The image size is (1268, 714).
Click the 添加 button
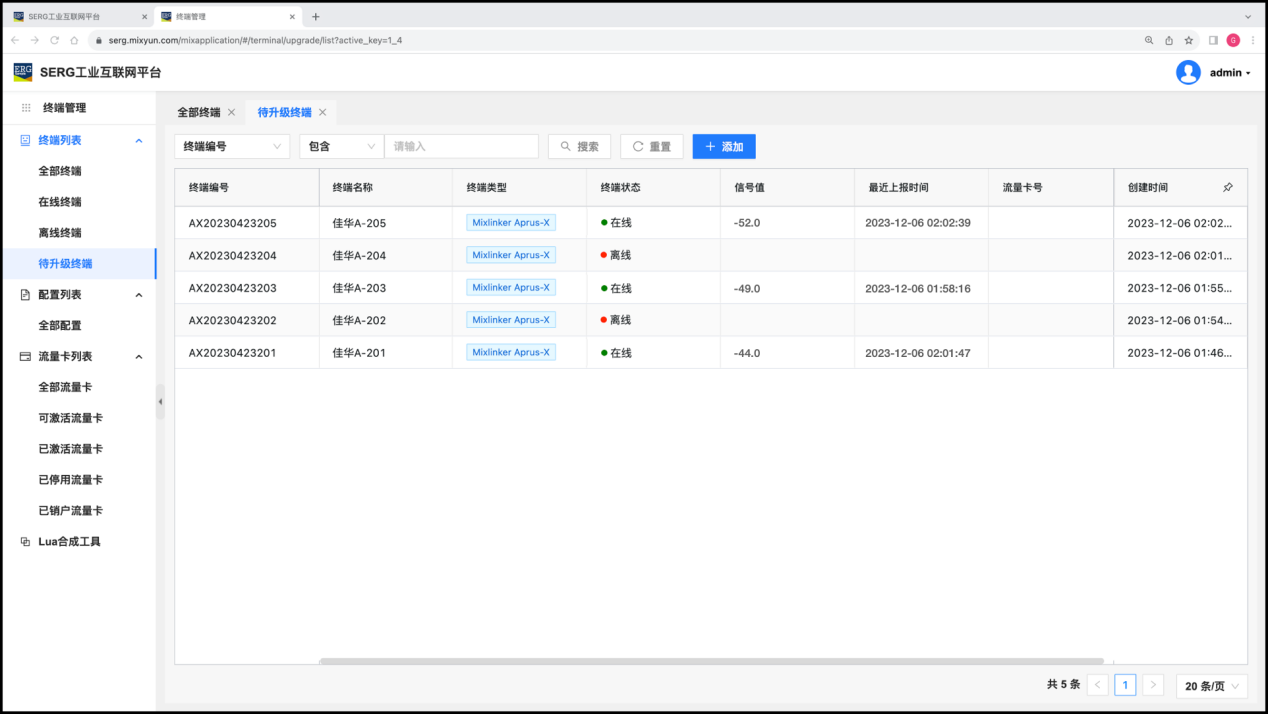coord(724,146)
